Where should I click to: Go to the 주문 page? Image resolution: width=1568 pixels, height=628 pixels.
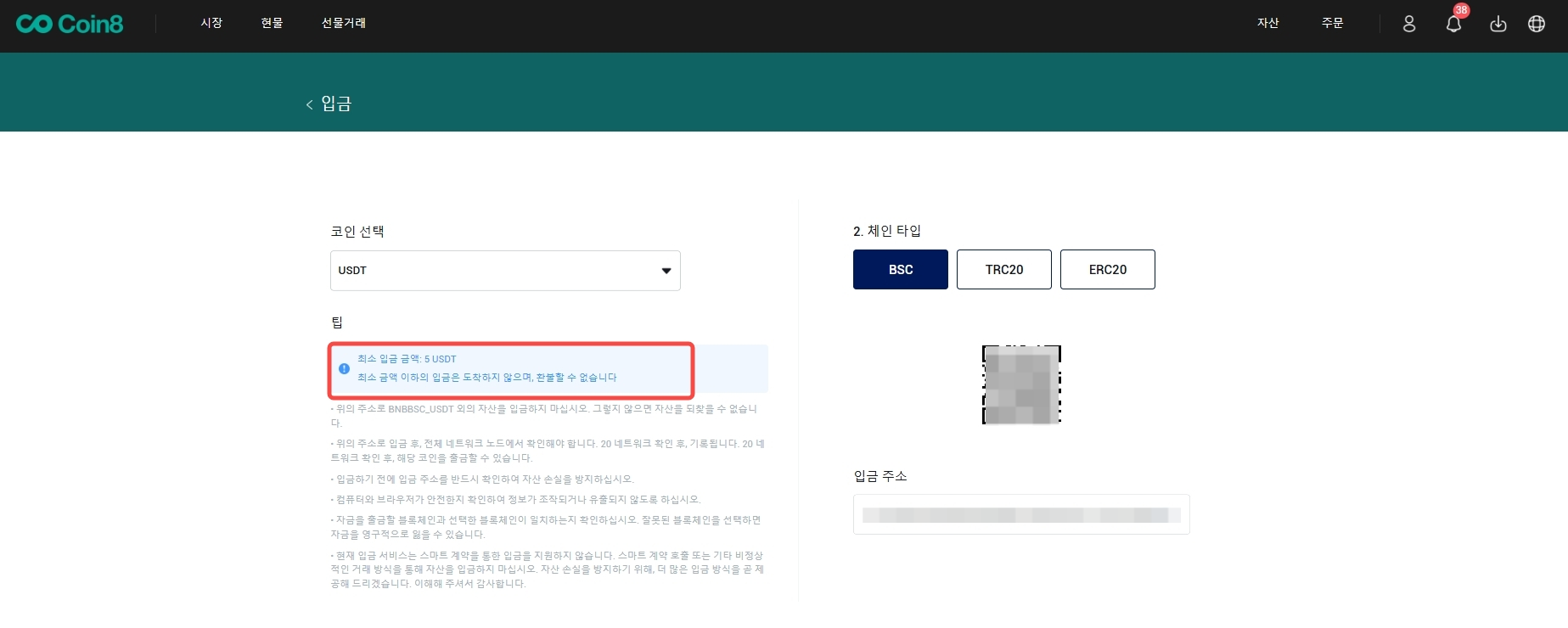[1332, 23]
